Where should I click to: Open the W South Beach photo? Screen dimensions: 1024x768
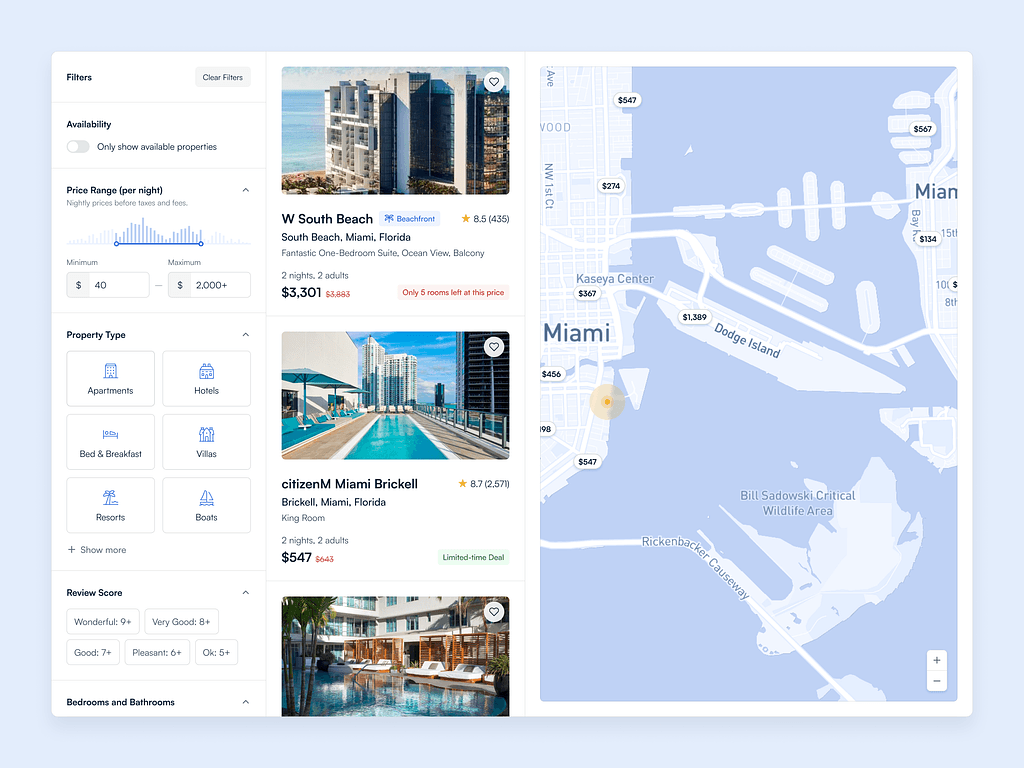pyautogui.click(x=395, y=131)
